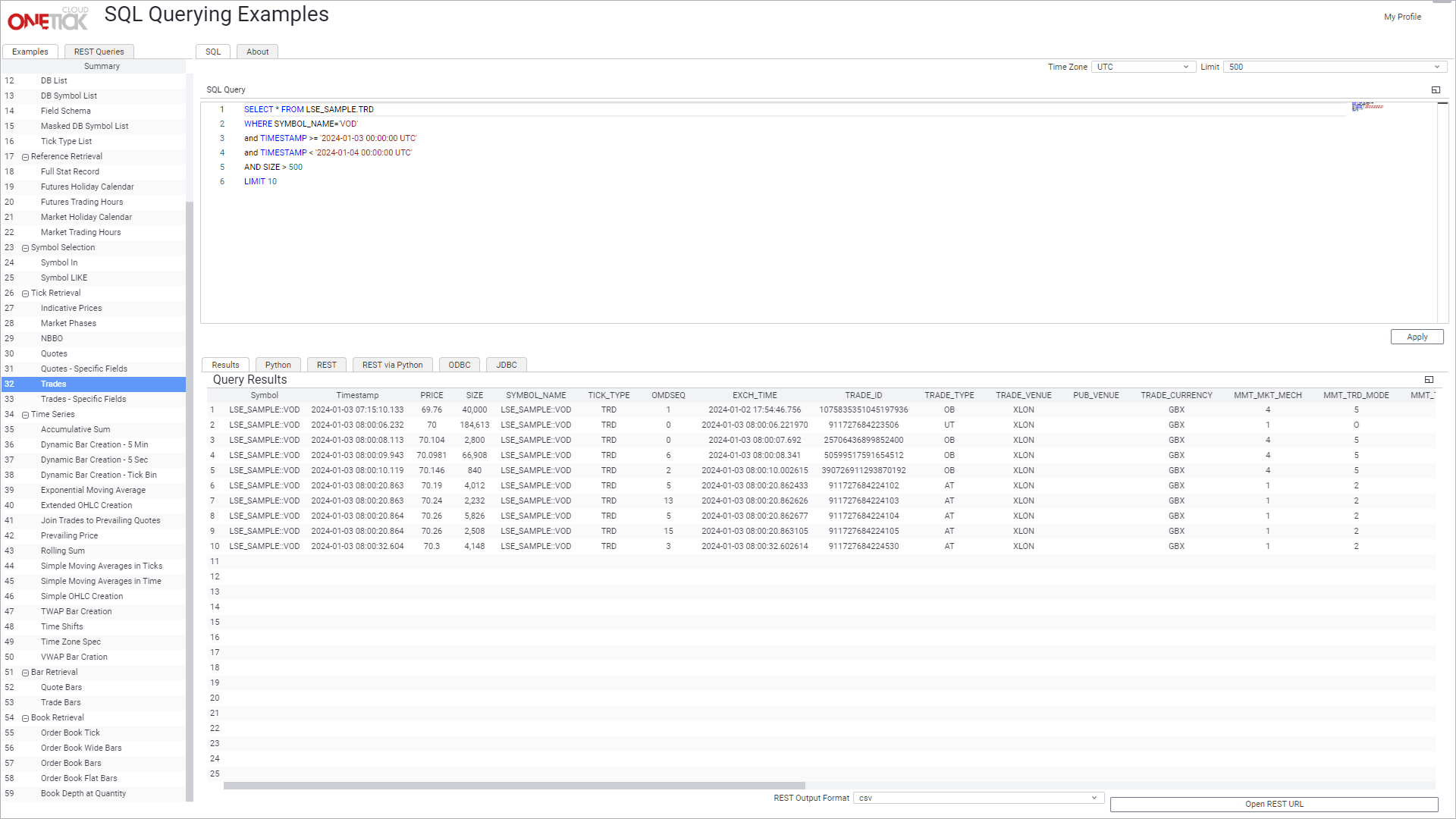The width and height of the screenshot is (1456, 819).
Task: Collapse the Book Retrieval group
Action: [26, 718]
